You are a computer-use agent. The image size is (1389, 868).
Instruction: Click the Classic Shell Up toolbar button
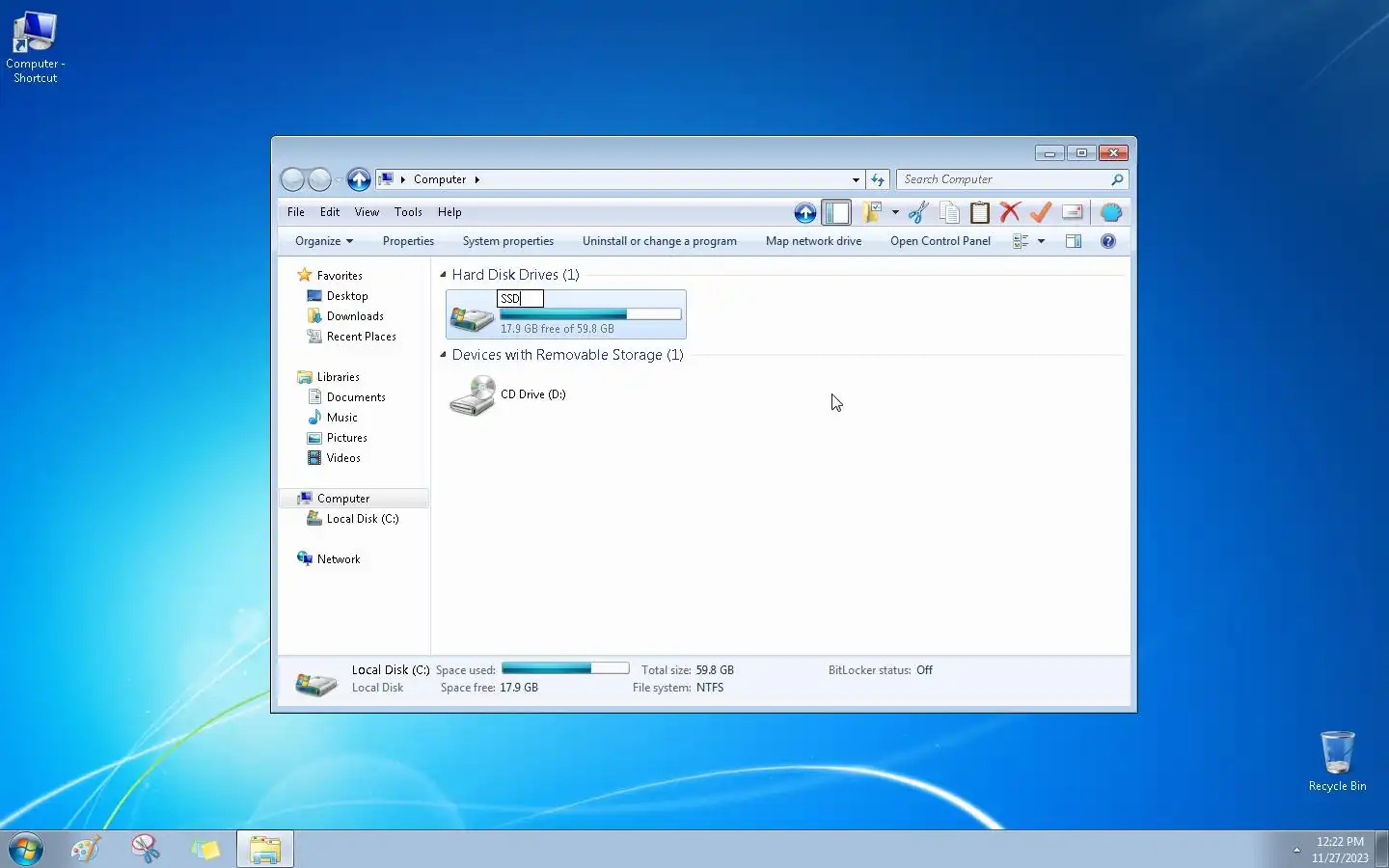click(x=804, y=212)
